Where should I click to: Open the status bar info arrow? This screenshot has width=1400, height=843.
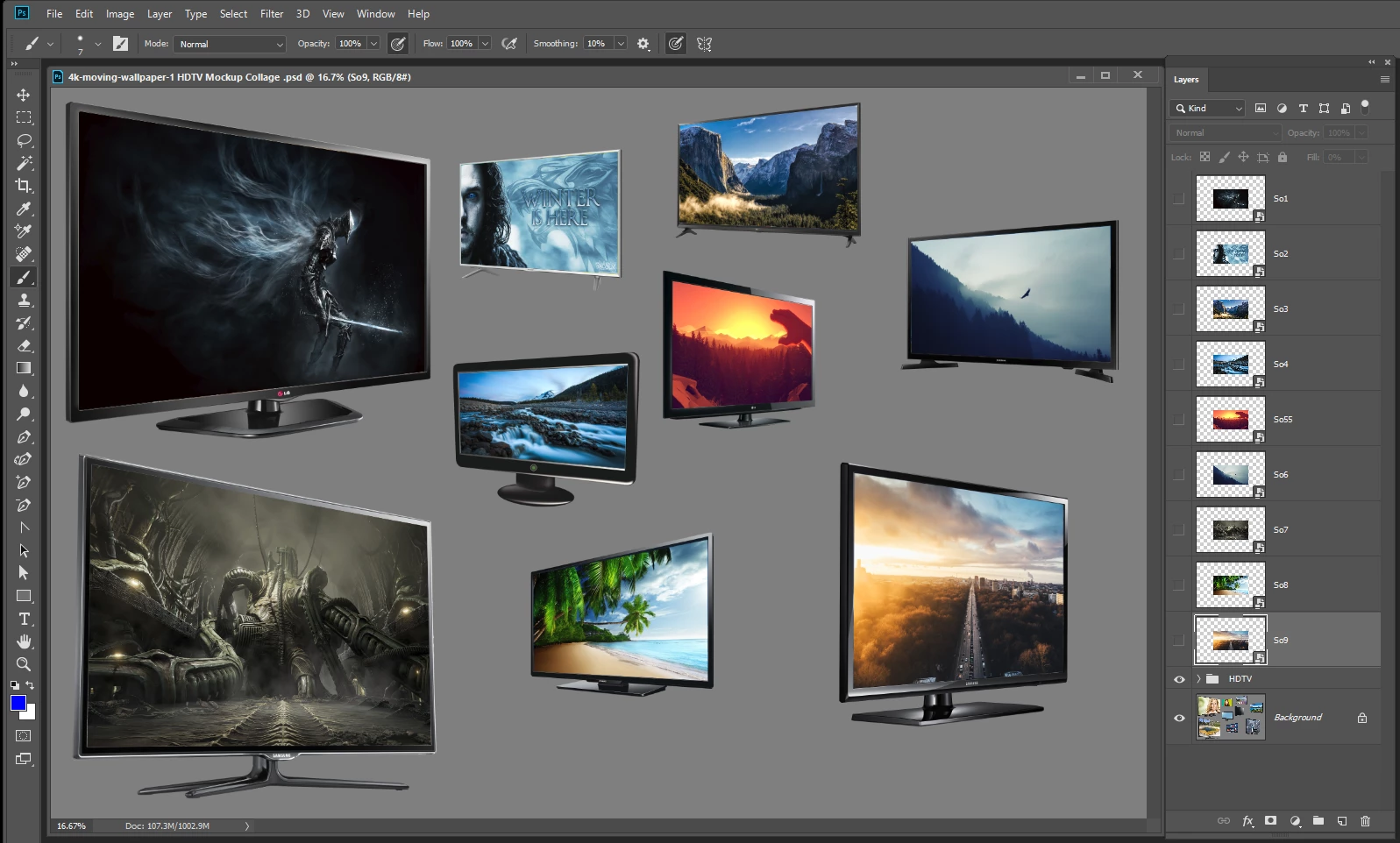click(x=247, y=825)
